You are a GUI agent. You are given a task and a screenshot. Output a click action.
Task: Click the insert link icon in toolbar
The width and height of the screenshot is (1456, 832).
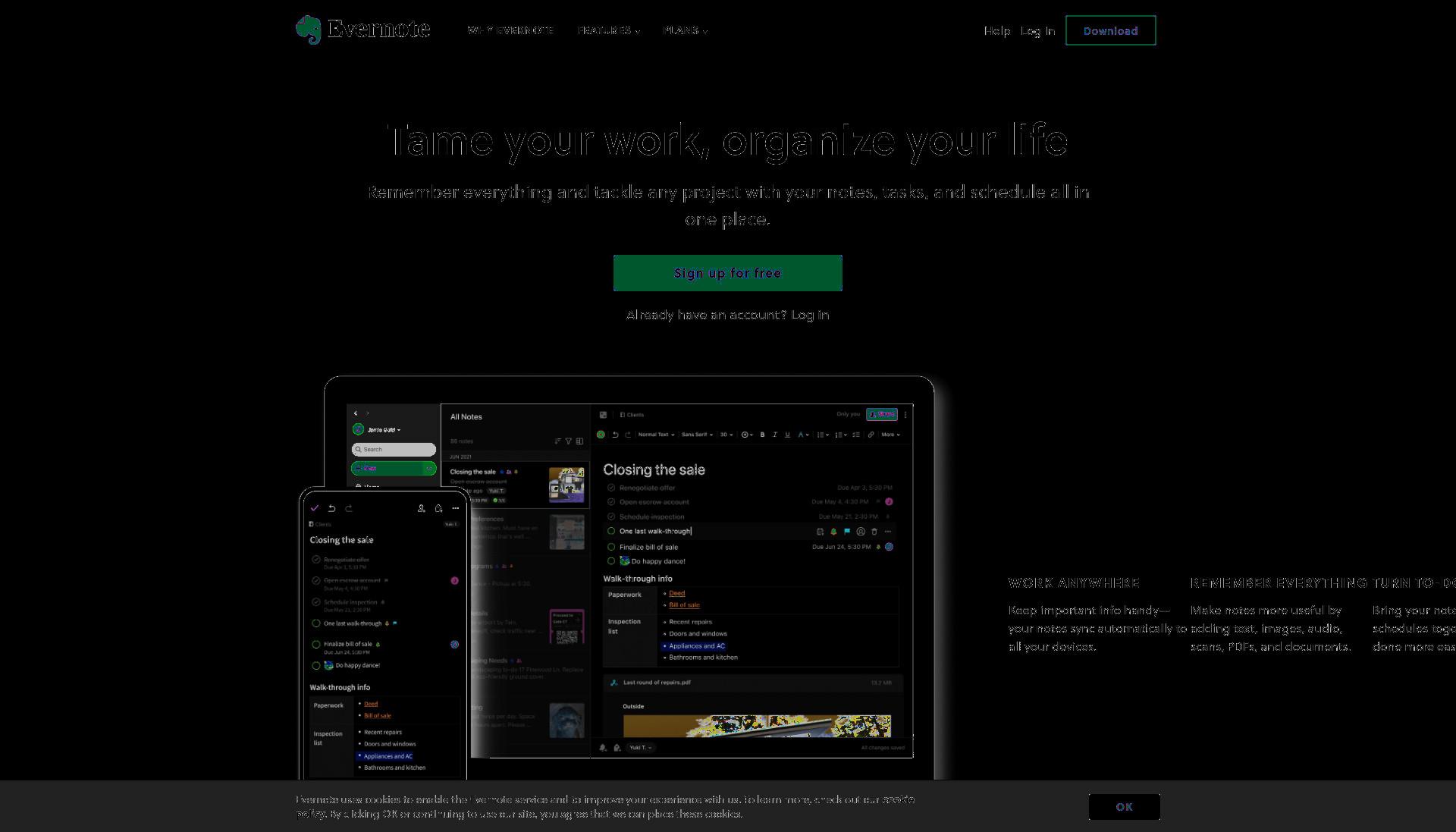tap(871, 435)
